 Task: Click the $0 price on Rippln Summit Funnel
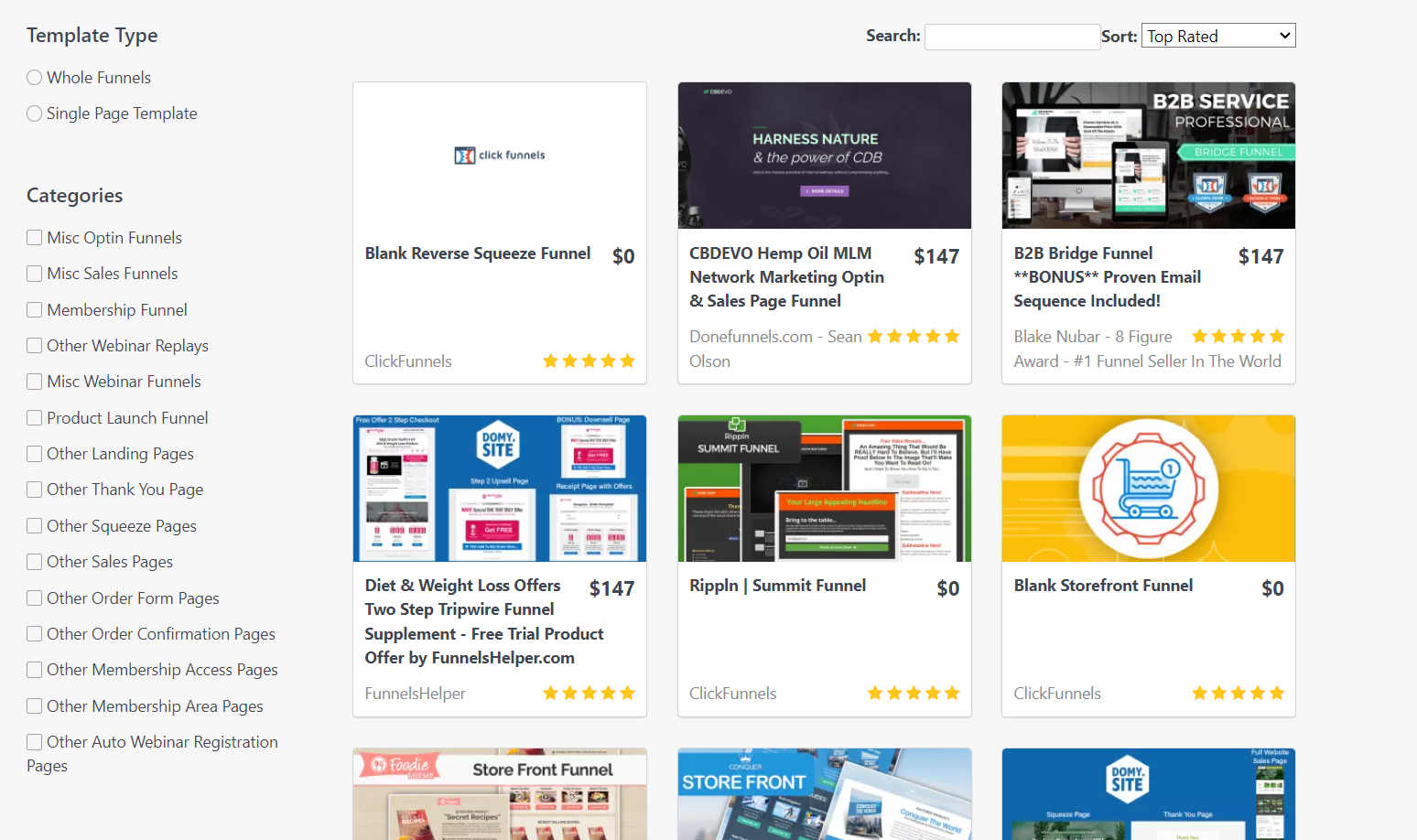[x=948, y=589]
